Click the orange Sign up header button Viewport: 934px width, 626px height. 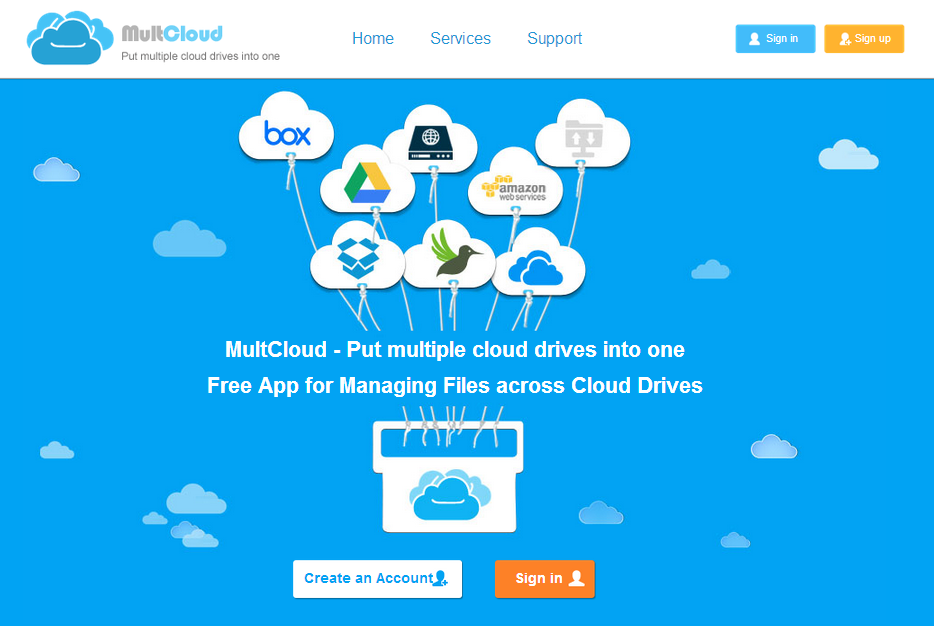[x=864, y=39]
